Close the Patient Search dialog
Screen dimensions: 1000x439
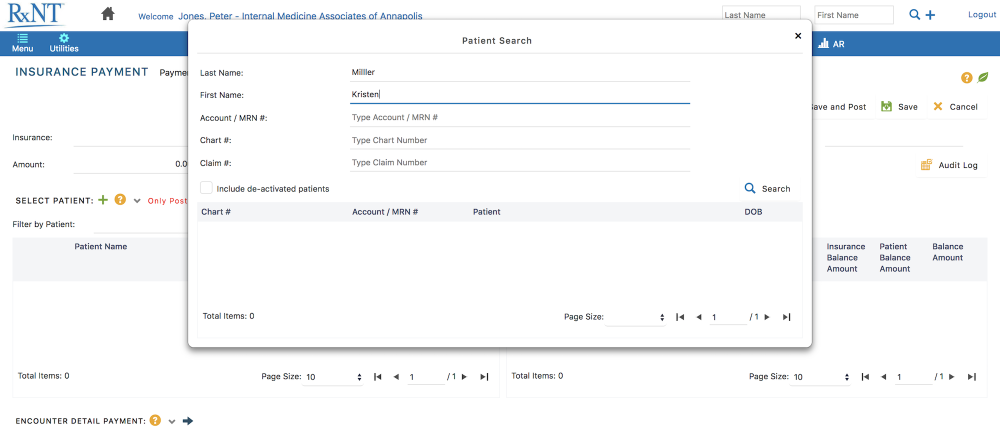pos(798,36)
